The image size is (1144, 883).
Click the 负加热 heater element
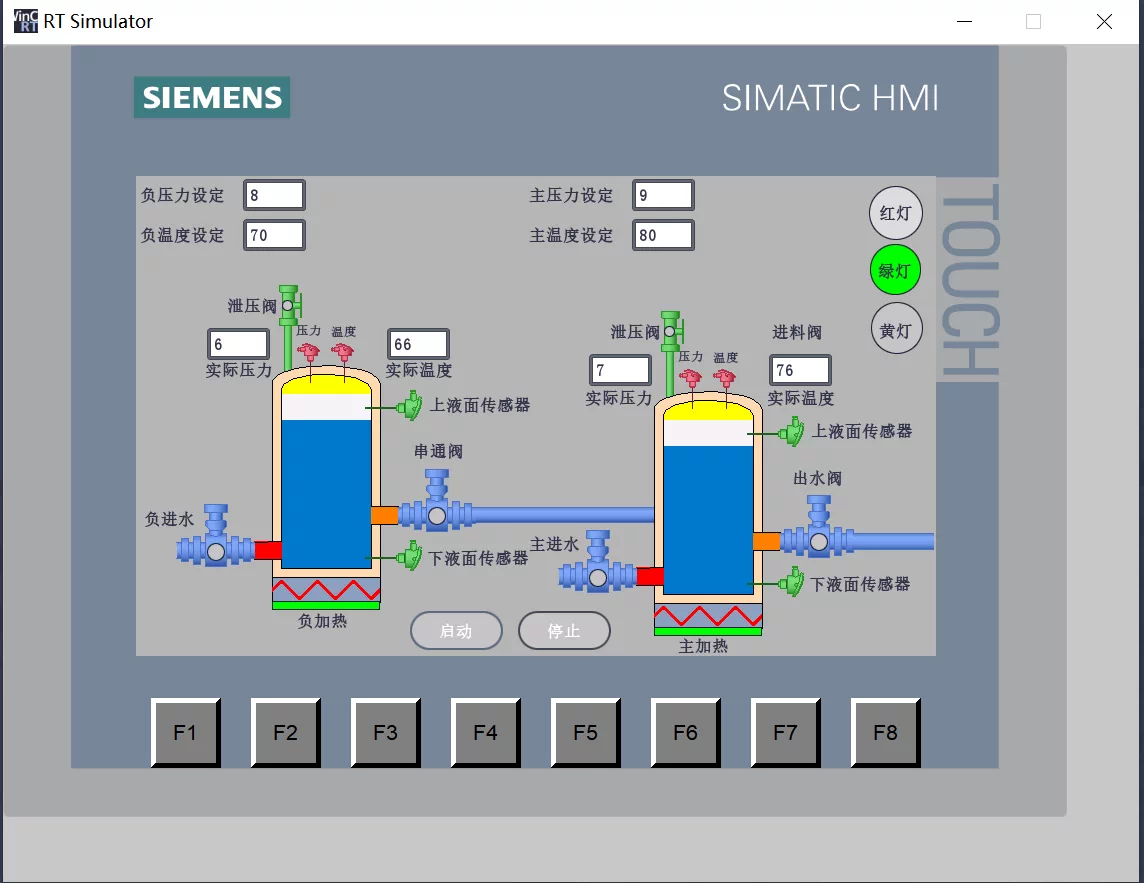pyautogui.click(x=326, y=593)
